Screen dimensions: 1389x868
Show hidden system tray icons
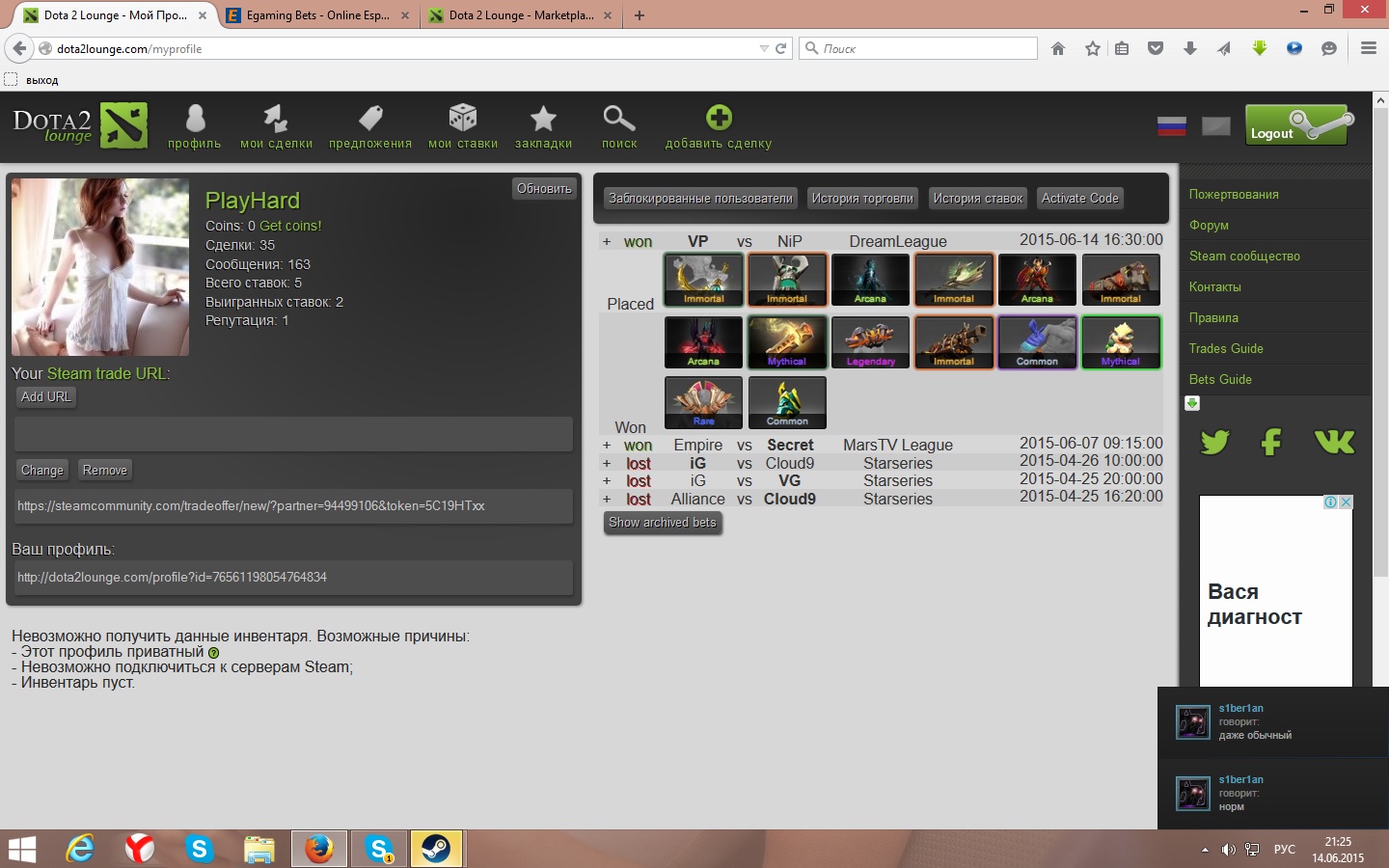point(1205,850)
